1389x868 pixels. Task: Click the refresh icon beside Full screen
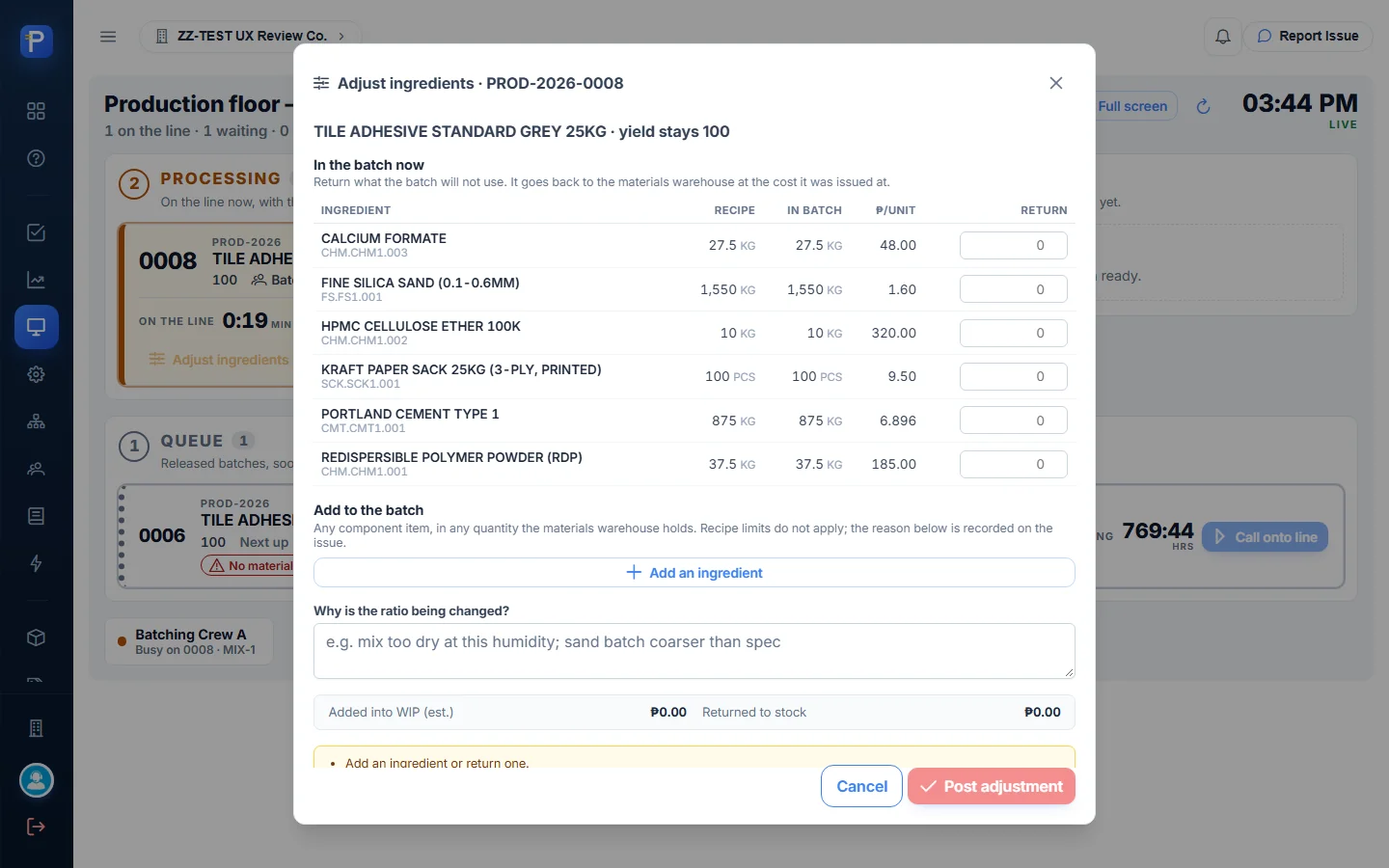click(1203, 106)
